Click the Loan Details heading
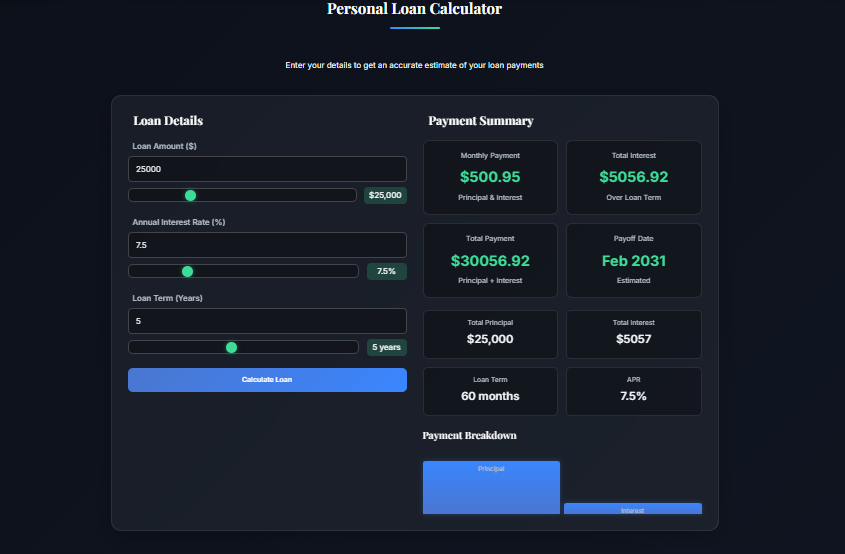 168,121
